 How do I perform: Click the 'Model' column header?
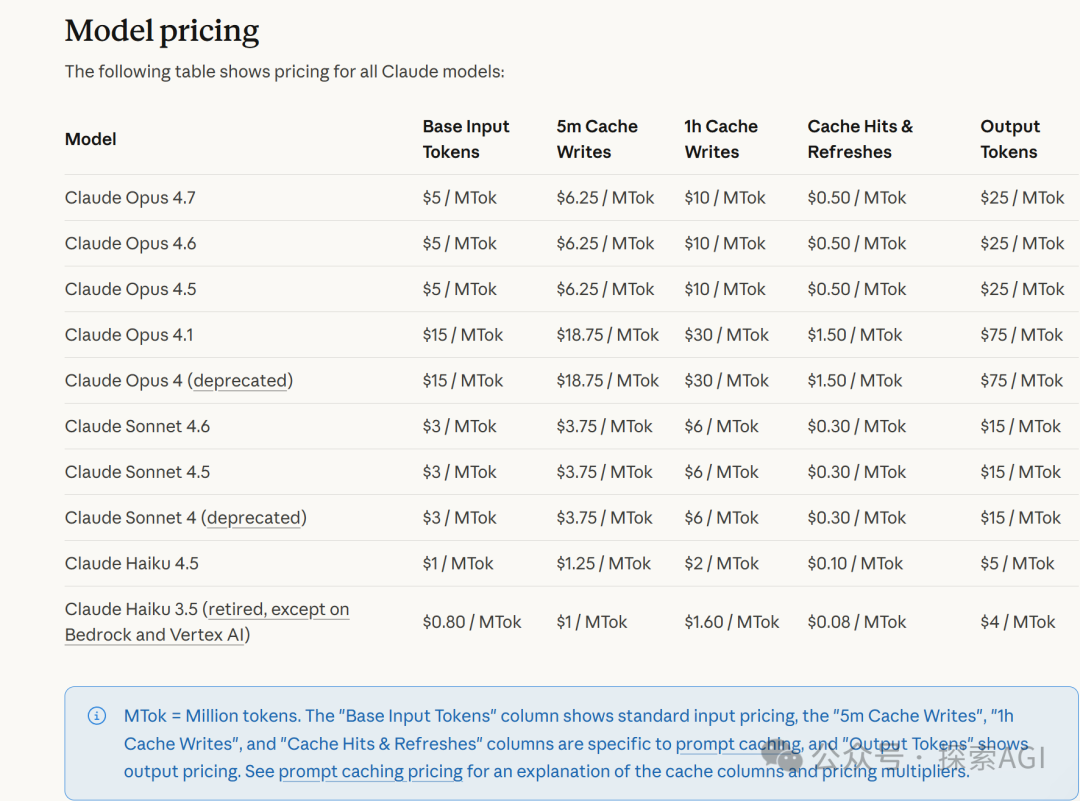click(x=91, y=139)
